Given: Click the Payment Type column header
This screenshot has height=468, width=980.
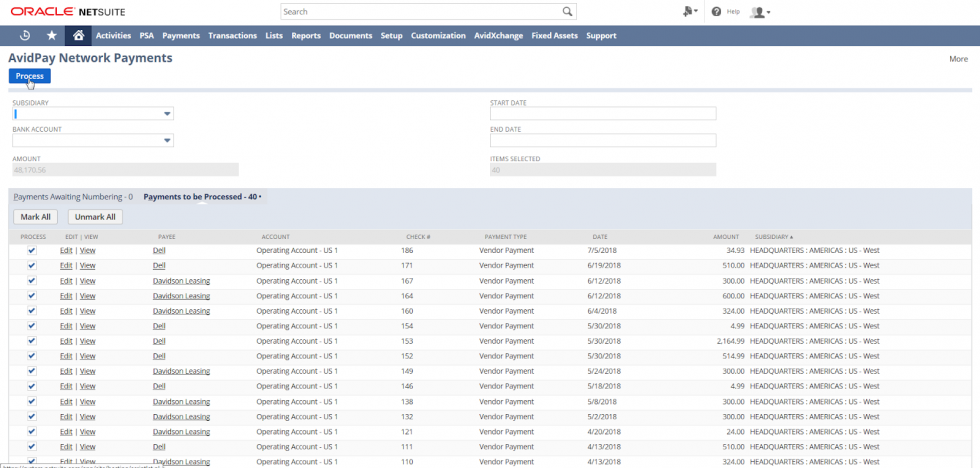Looking at the screenshot, I should coord(506,237).
